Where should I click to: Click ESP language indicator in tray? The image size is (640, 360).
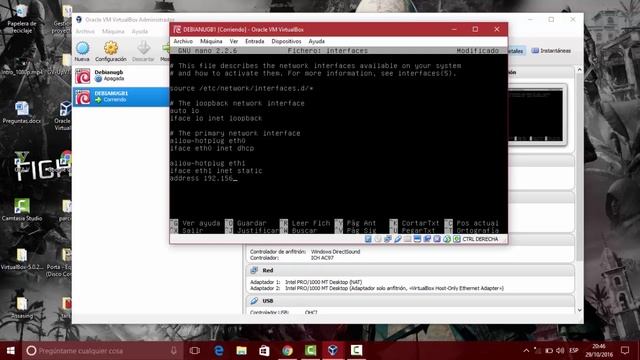(x=573, y=350)
